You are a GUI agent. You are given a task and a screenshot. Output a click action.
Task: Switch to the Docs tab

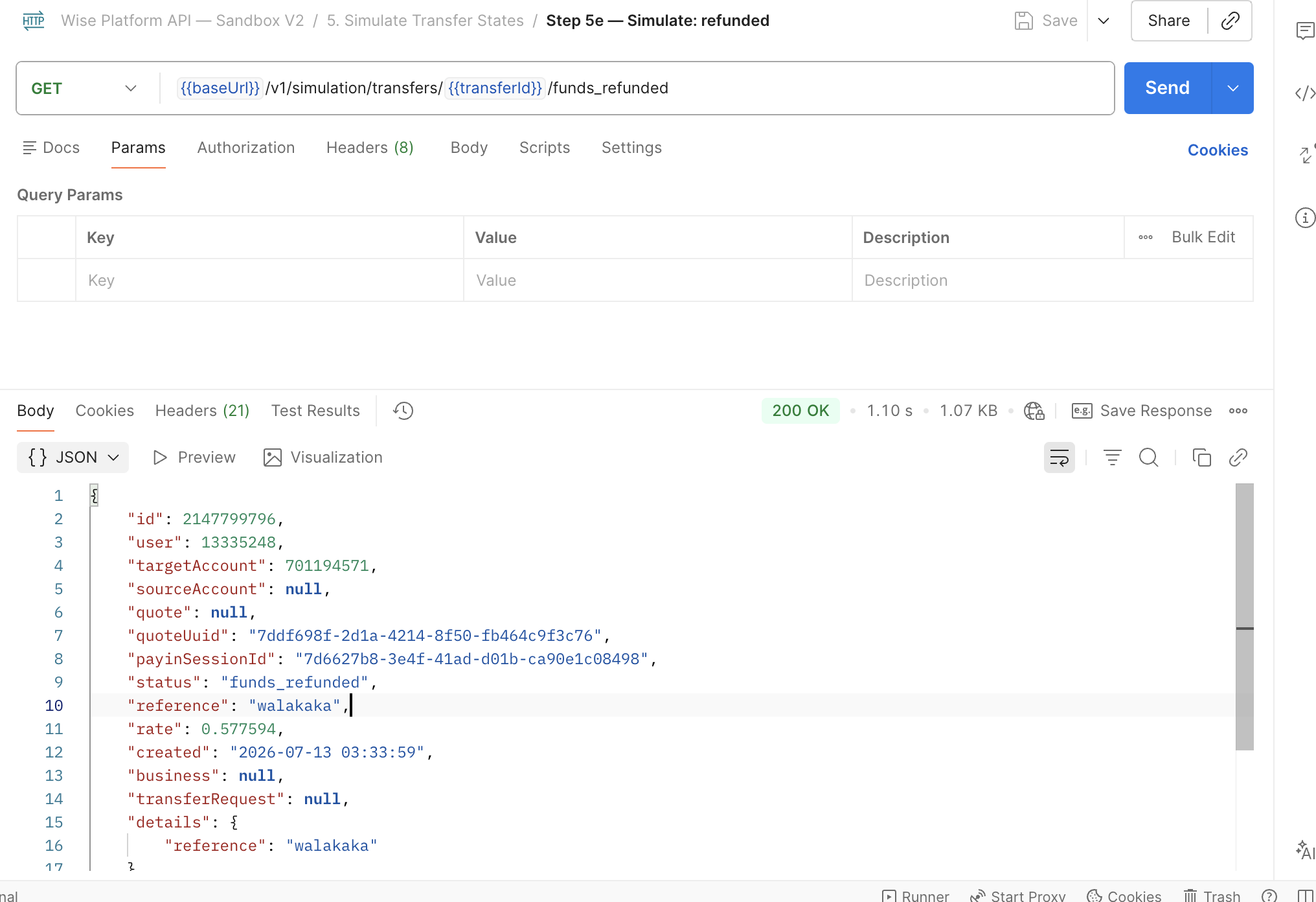(x=51, y=148)
